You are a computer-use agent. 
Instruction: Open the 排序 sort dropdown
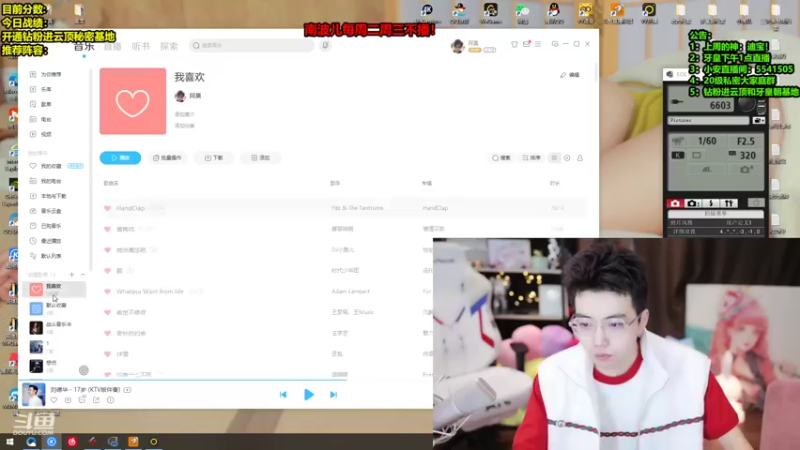click(531, 158)
